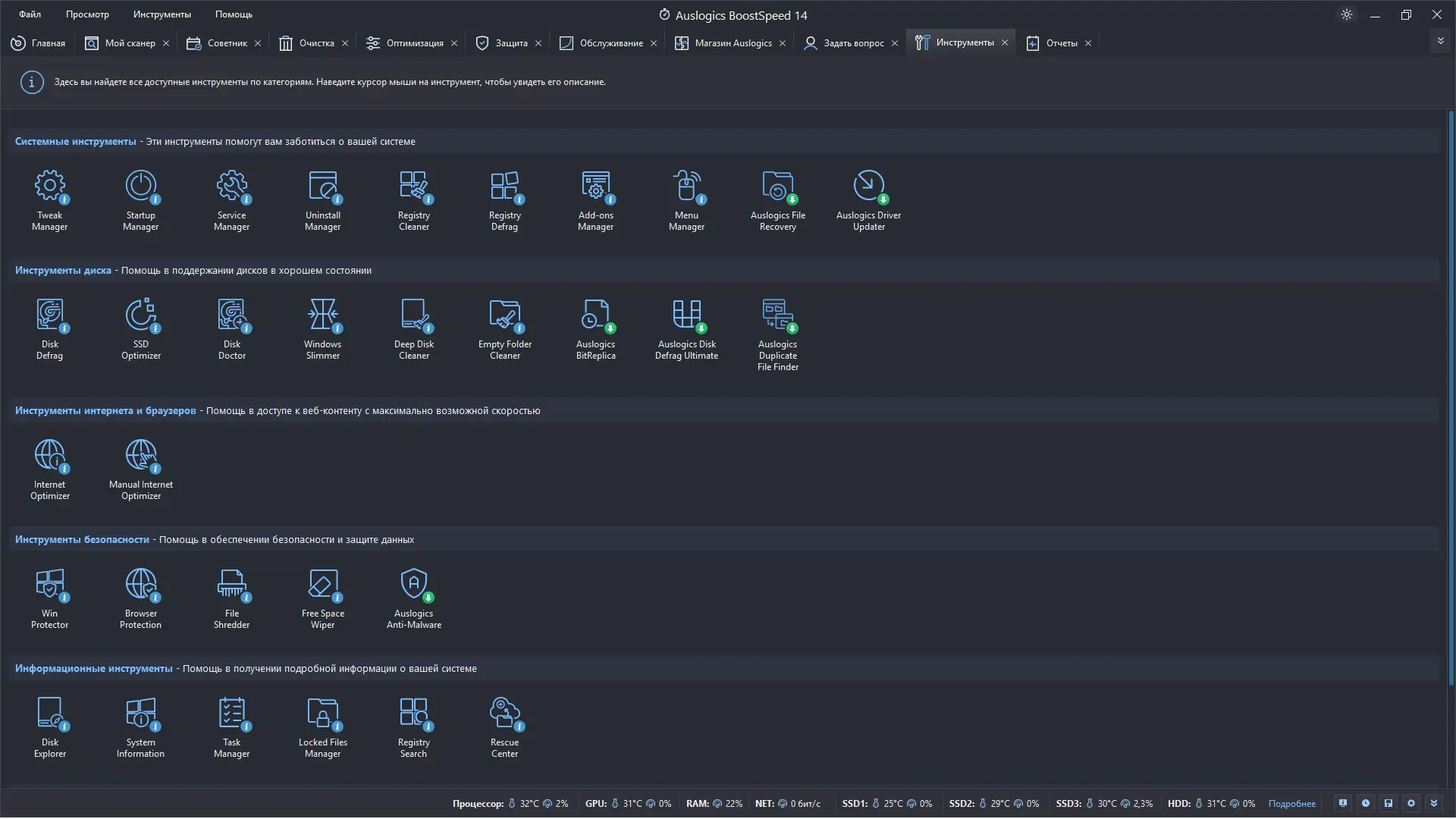Open the Disk Doctor tool
Image resolution: width=1456 pixels, height=819 pixels.
click(232, 328)
